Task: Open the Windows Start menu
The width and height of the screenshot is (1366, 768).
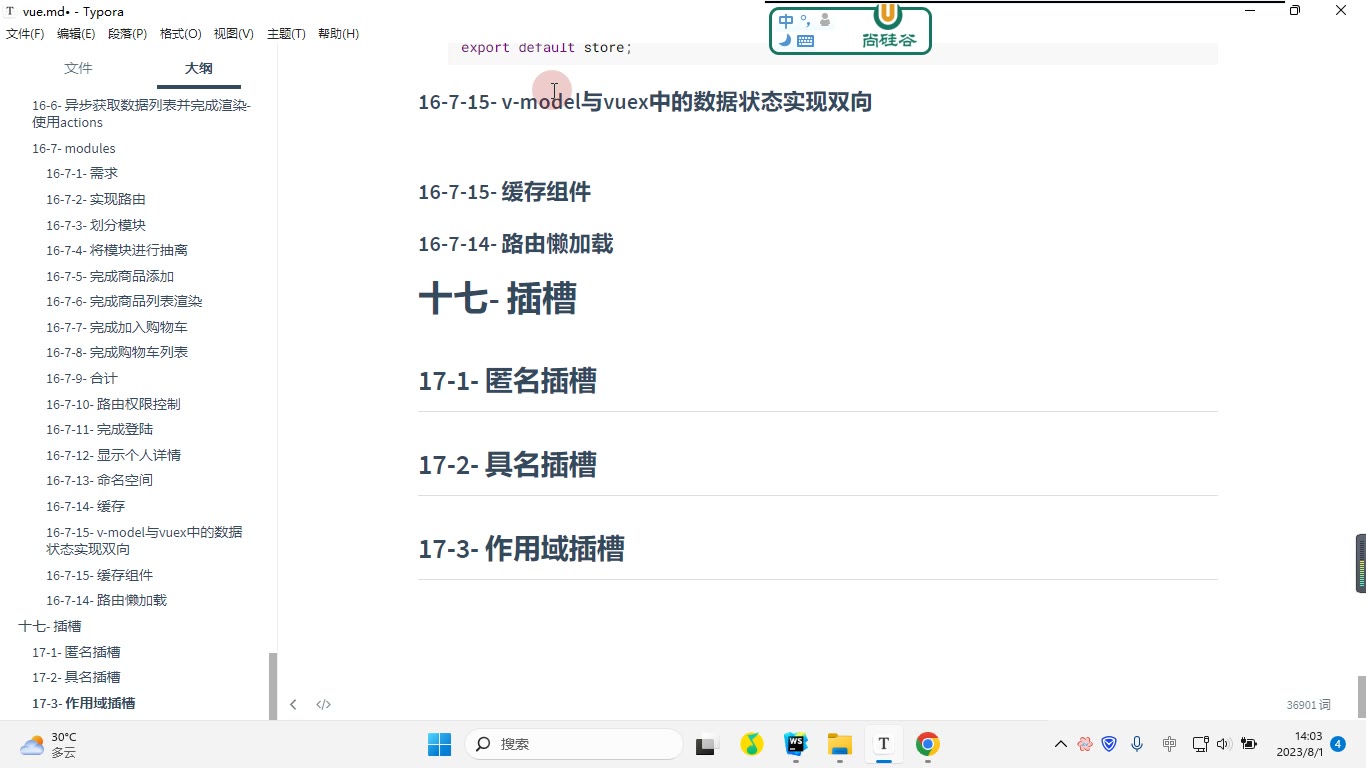Action: (x=439, y=744)
